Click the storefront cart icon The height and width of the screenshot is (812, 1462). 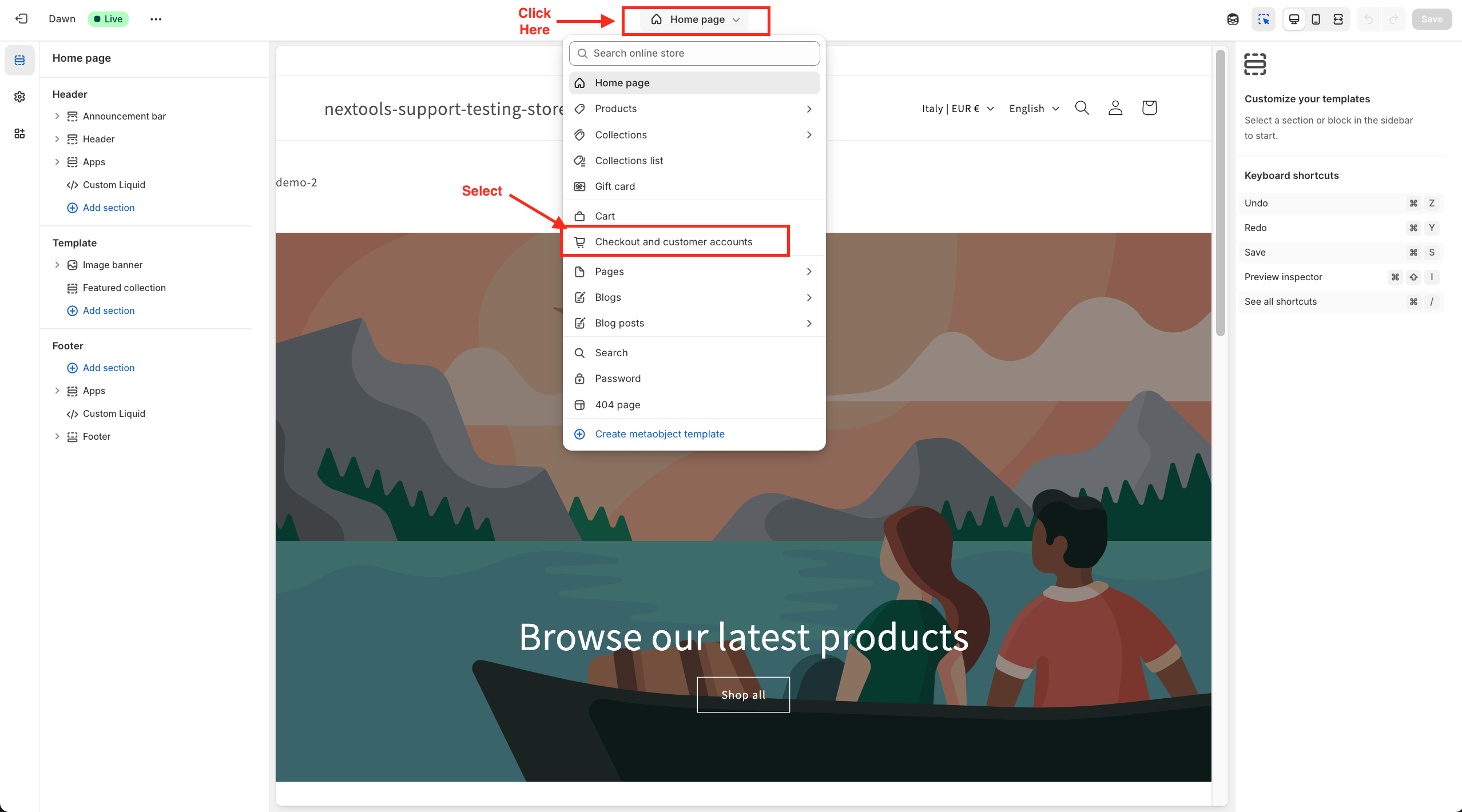(1149, 108)
